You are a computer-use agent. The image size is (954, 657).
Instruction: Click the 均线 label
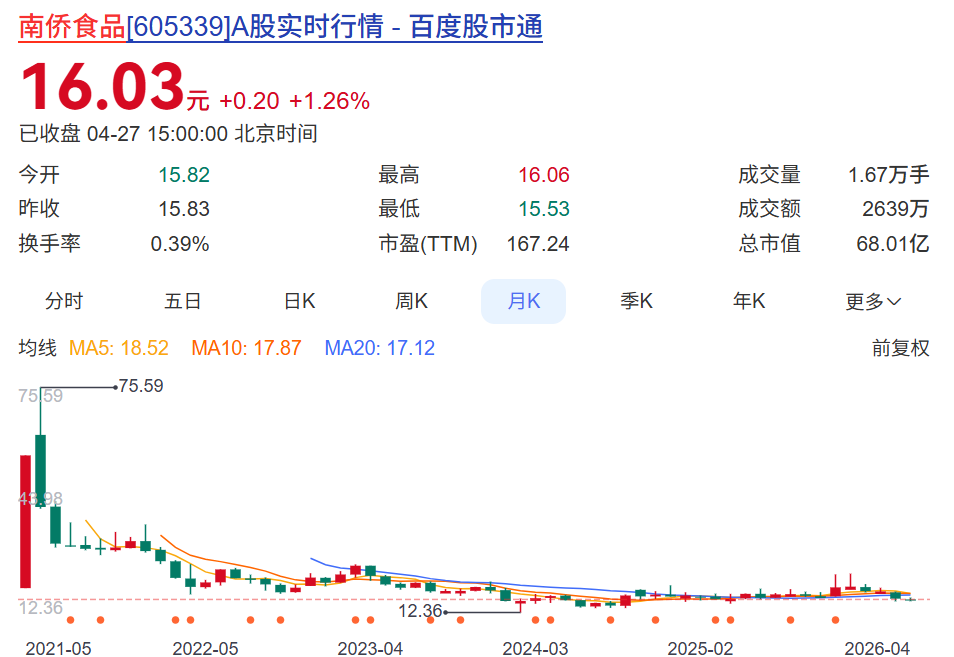point(38,348)
